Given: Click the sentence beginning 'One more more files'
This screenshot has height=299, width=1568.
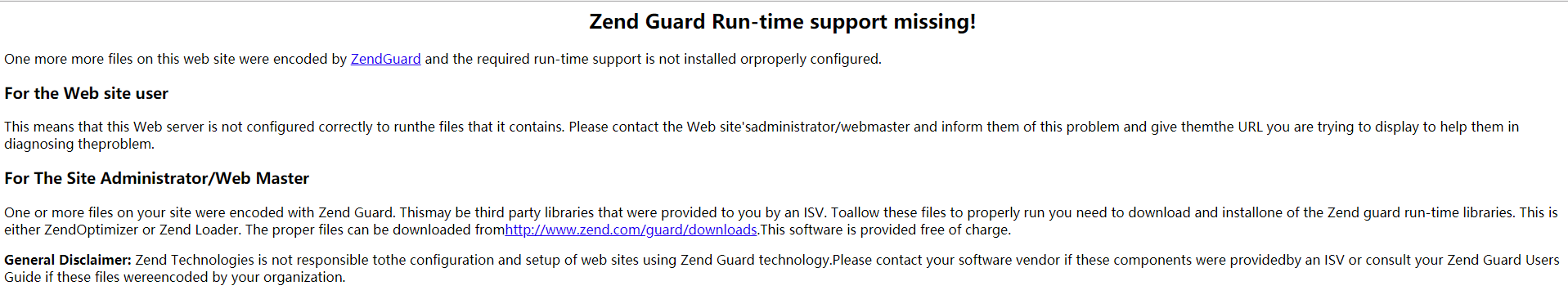Looking at the screenshot, I should pos(443,59).
